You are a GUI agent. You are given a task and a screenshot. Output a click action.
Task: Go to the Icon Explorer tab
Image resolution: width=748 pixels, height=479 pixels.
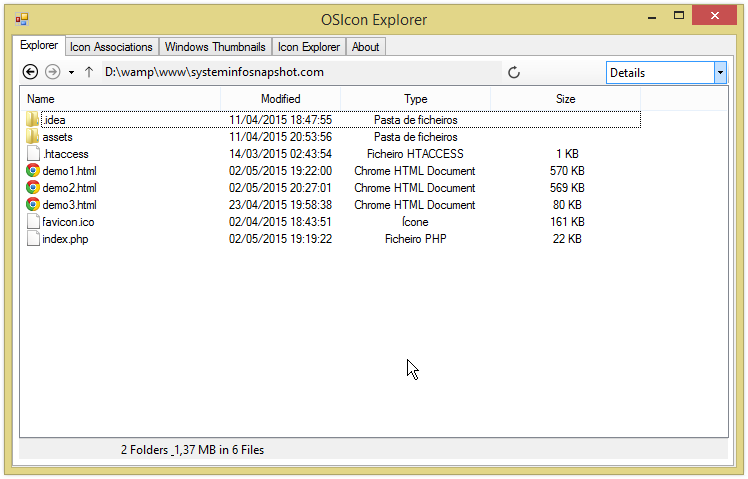point(309,47)
